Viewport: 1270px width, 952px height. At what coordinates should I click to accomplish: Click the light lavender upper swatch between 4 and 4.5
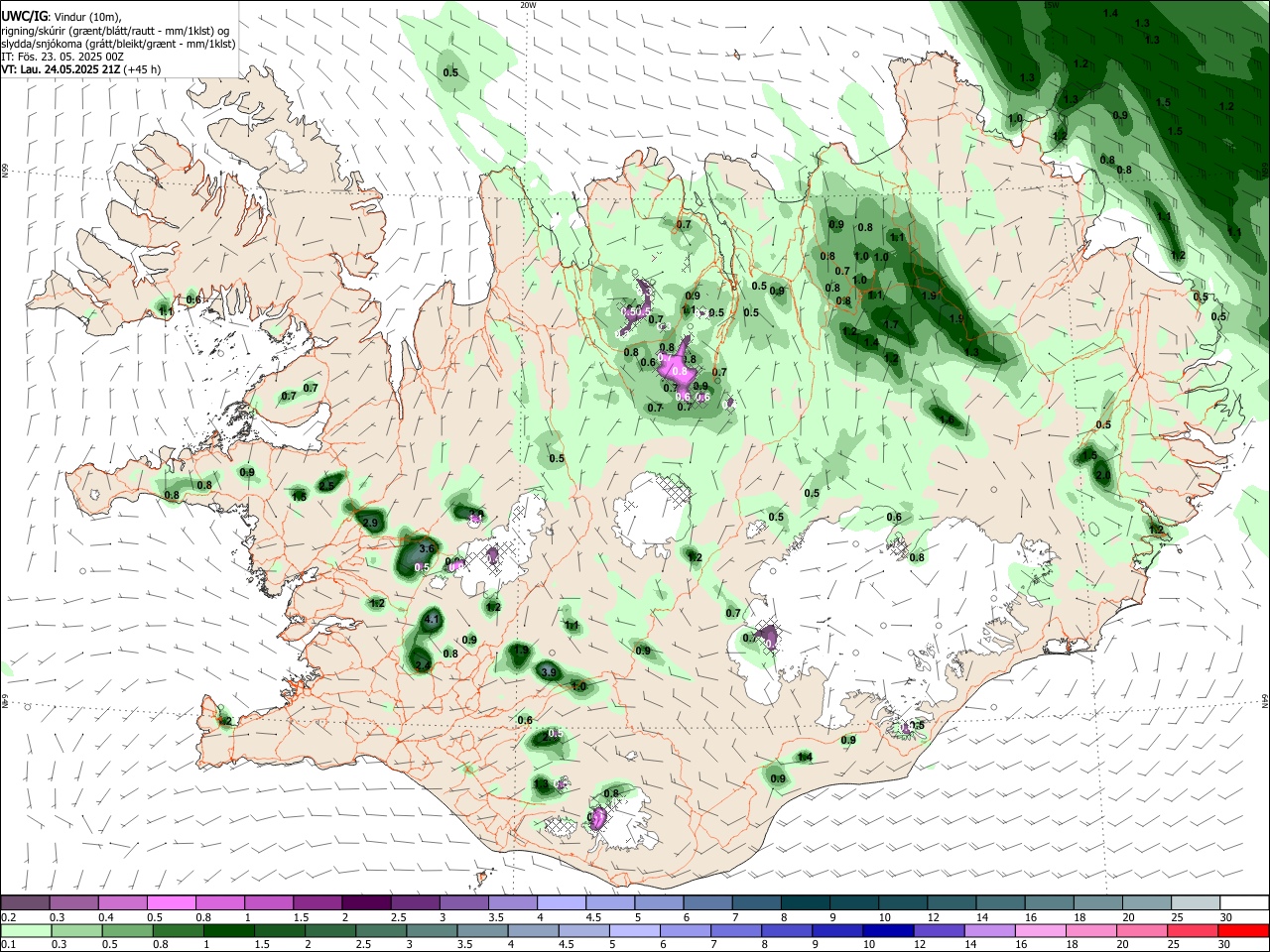[x=560, y=902]
